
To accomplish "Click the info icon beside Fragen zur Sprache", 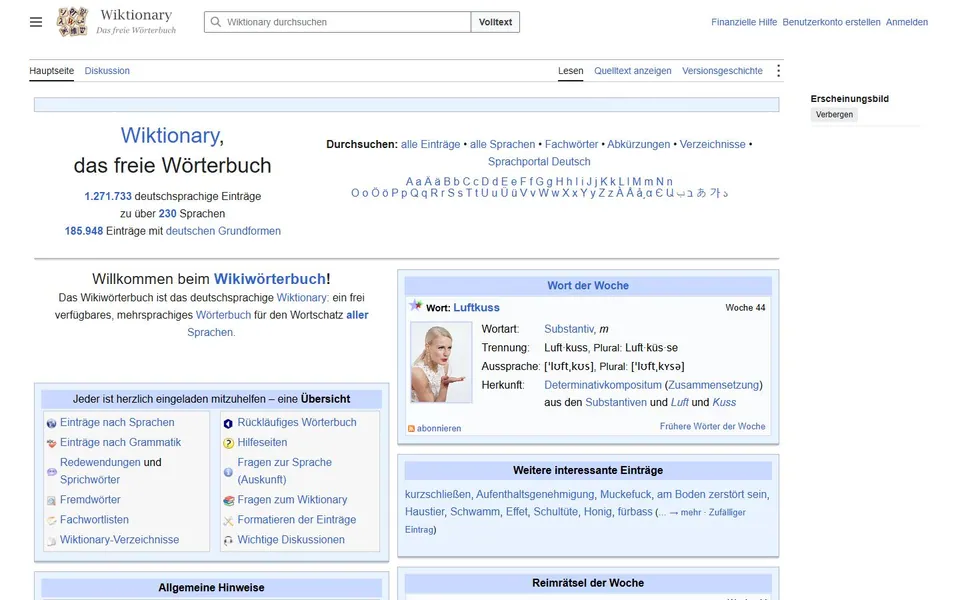I will coord(228,472).
